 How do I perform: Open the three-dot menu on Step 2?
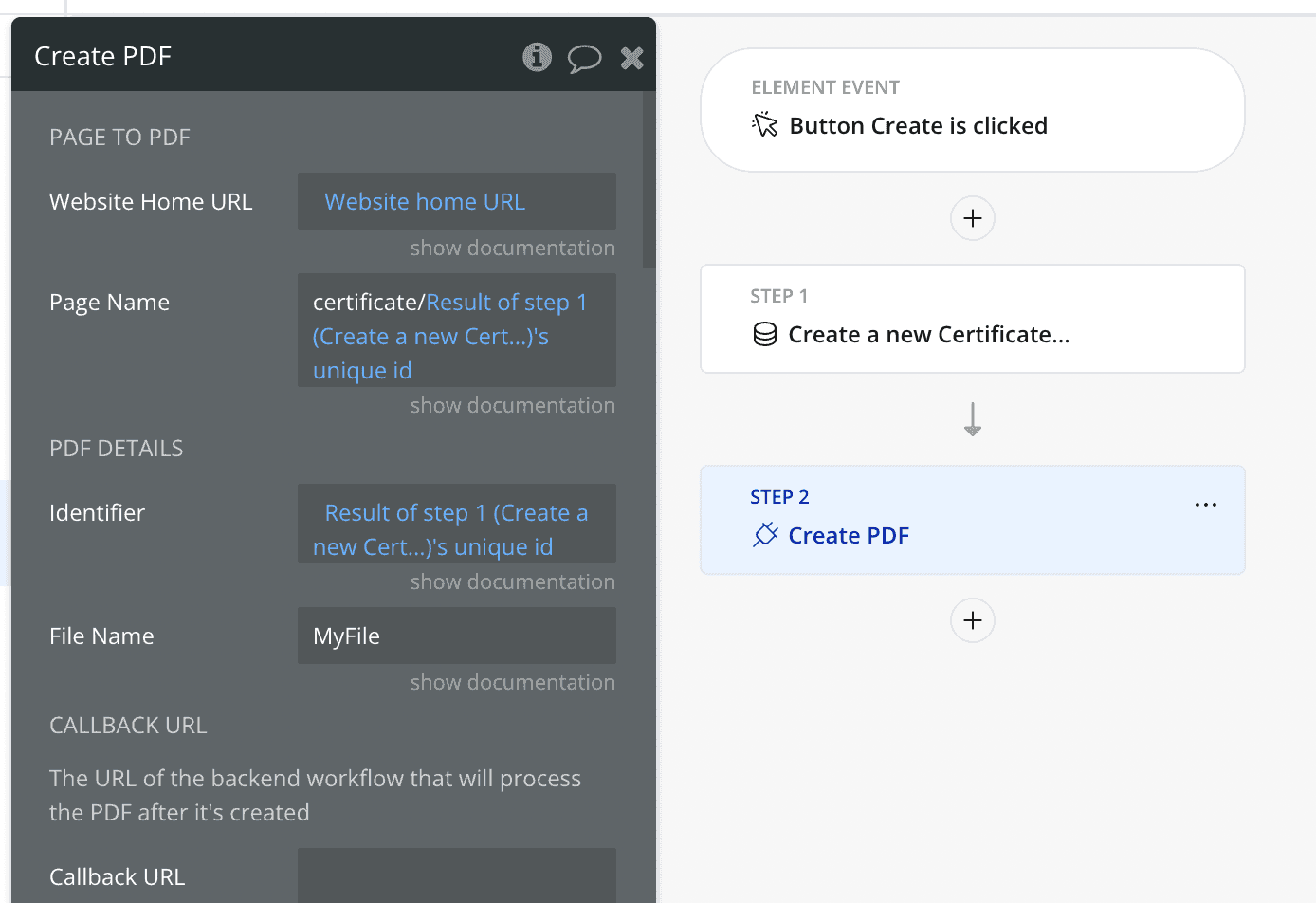(1205, 505)
